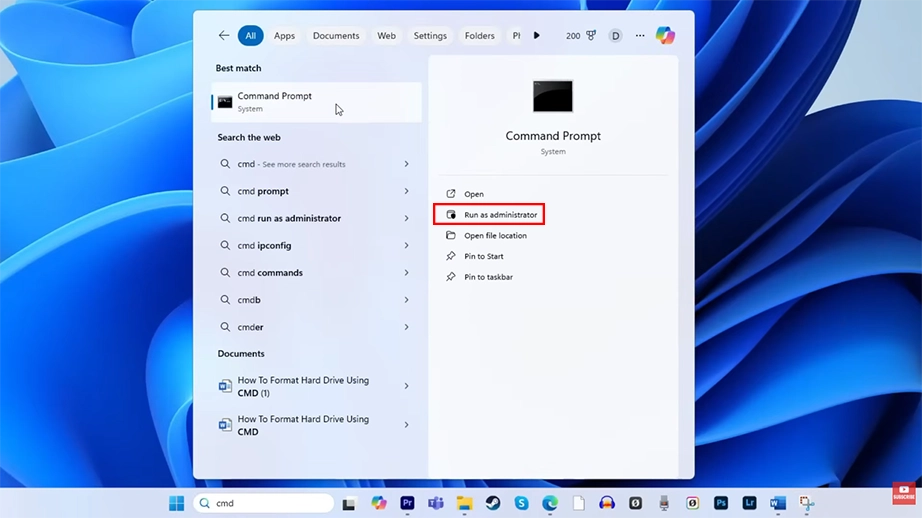Expand the chevron for 'cmd commands'

pyautogui.click(x=406, y=273)
